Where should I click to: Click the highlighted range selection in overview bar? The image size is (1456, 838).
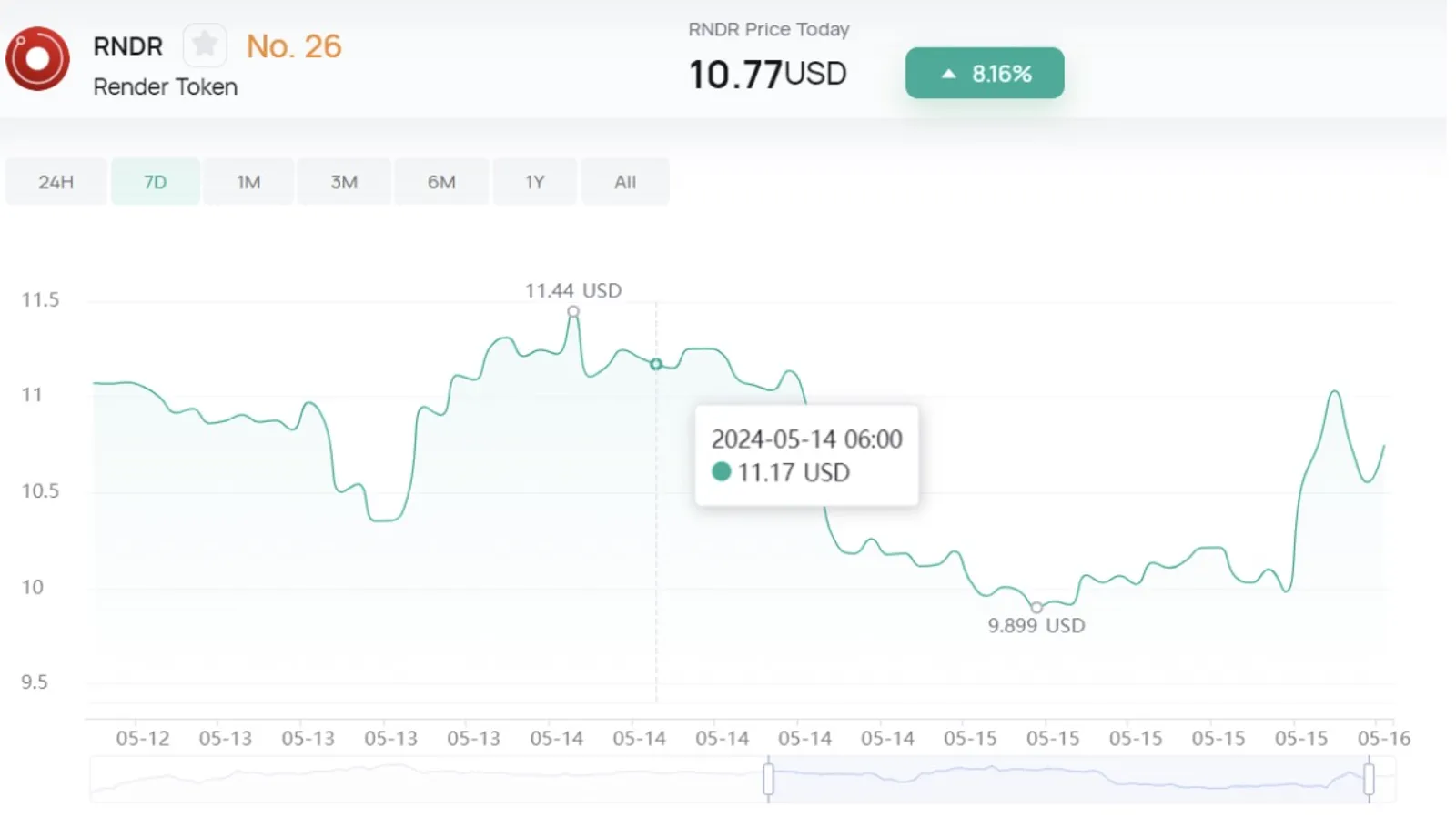(1068, 779)
